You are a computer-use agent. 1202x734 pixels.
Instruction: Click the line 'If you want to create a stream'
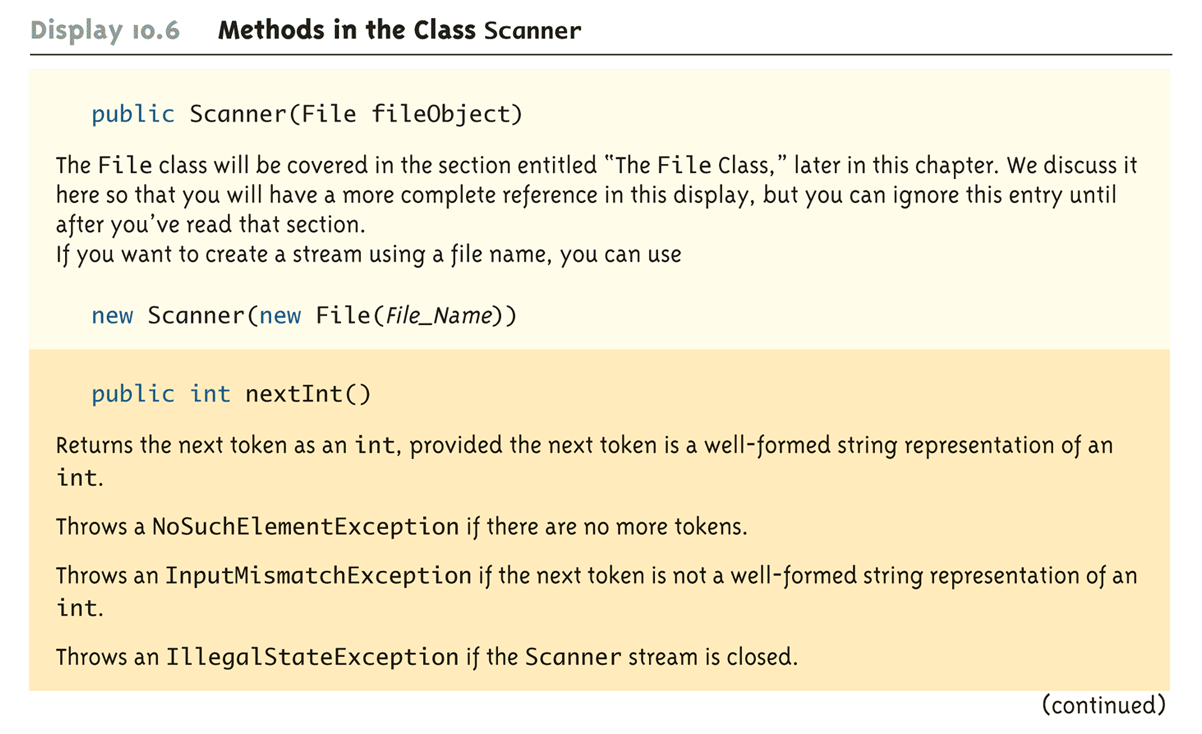369,255
